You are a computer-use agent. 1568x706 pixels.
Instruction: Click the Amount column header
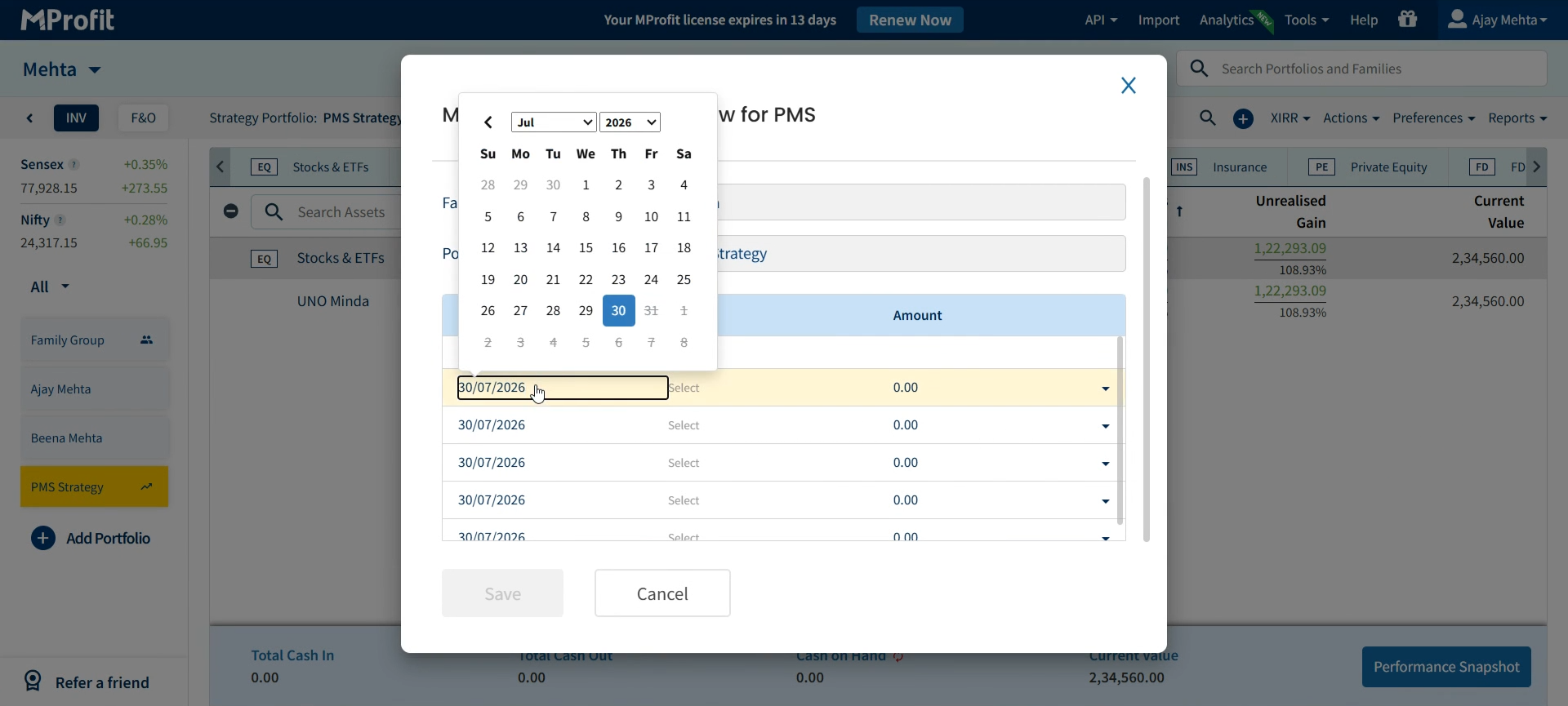(917, 316)
